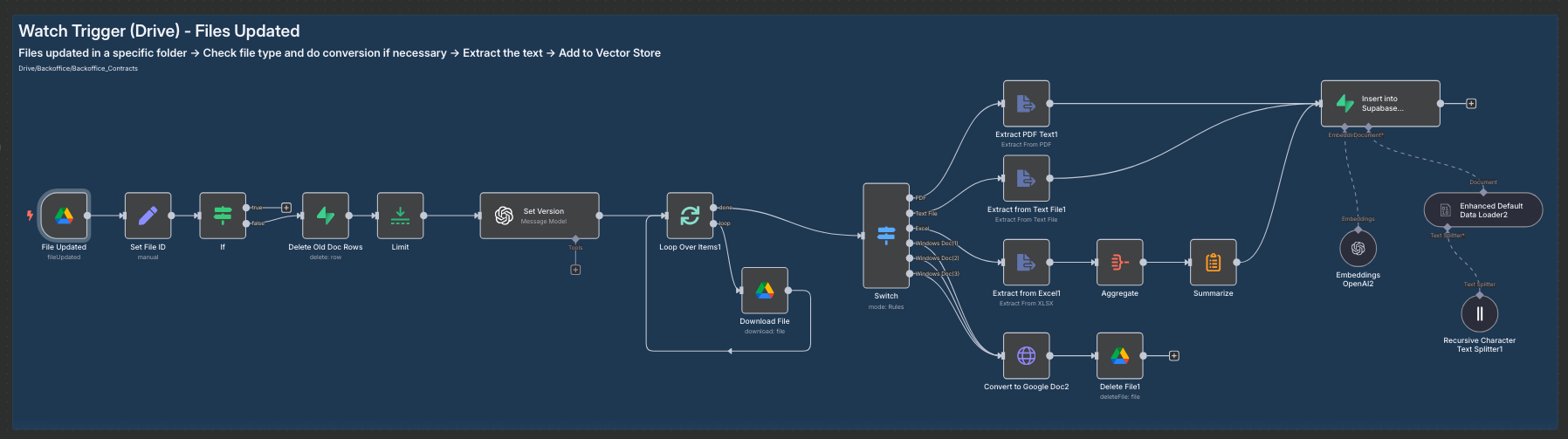Open the Extract from Excel1 node
Viewport: 1568px width, 439px height.
point(1027,262)
